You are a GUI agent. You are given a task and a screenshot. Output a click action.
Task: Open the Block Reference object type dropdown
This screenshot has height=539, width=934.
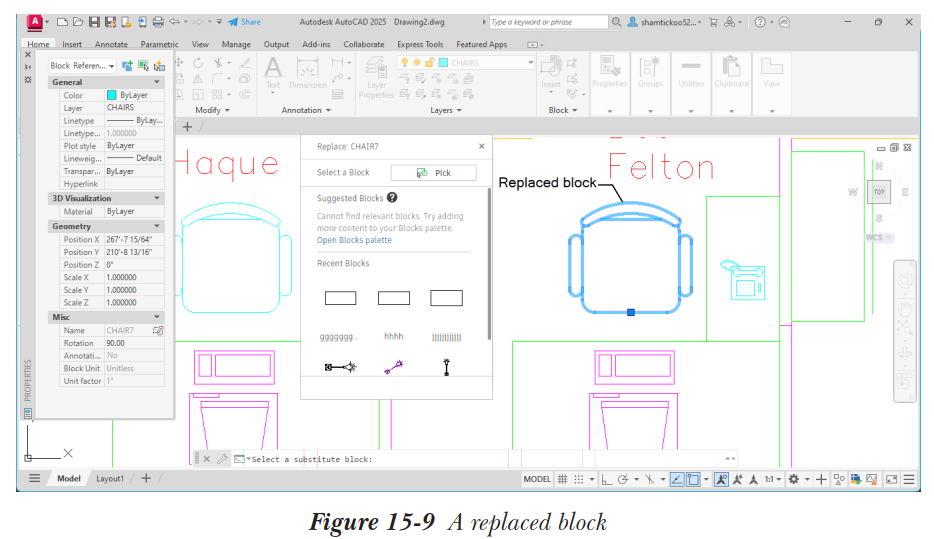(82, 66)
